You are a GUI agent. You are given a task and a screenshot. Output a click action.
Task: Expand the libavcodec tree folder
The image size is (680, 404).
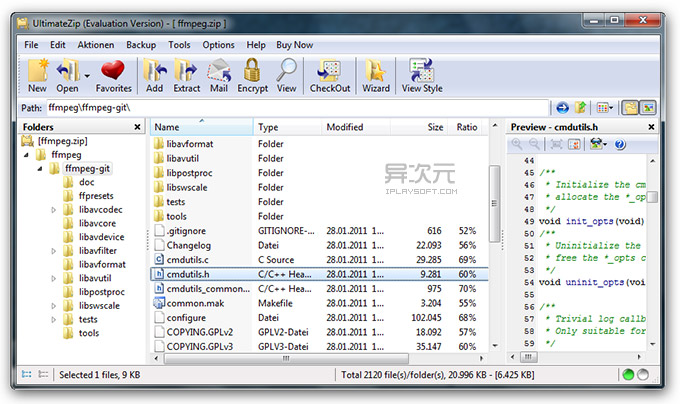[53, 210]
